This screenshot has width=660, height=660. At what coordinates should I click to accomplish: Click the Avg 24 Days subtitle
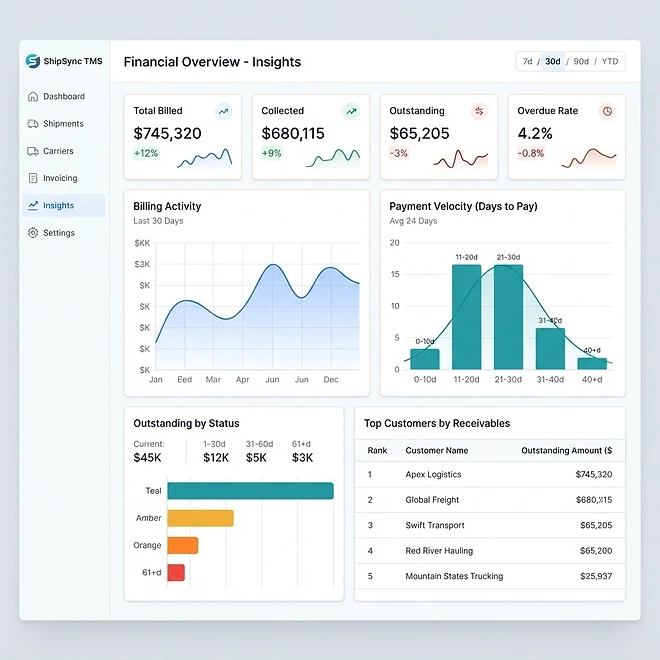click(413, 221)
